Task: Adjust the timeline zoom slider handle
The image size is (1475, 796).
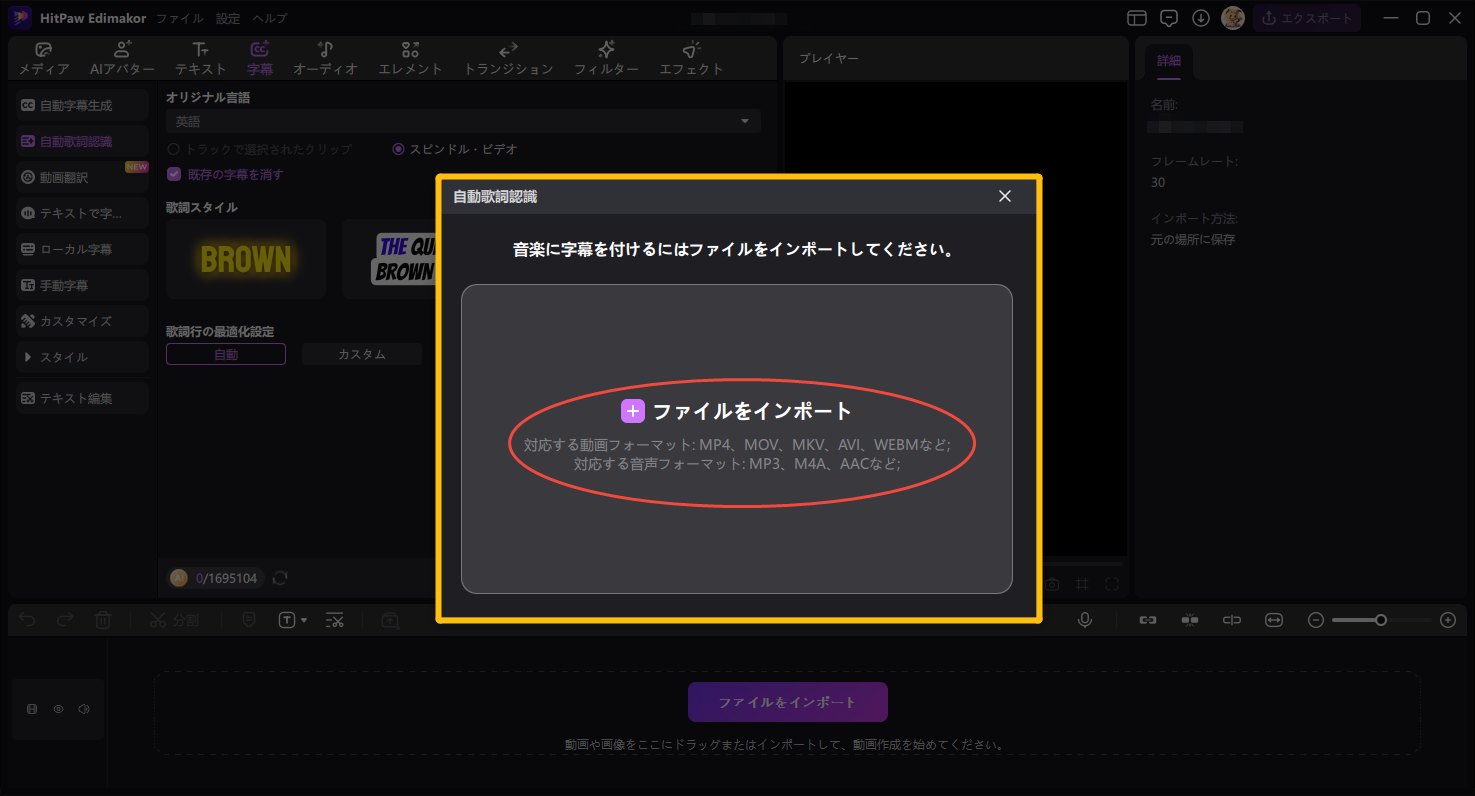Action: tap(1381, 620)
